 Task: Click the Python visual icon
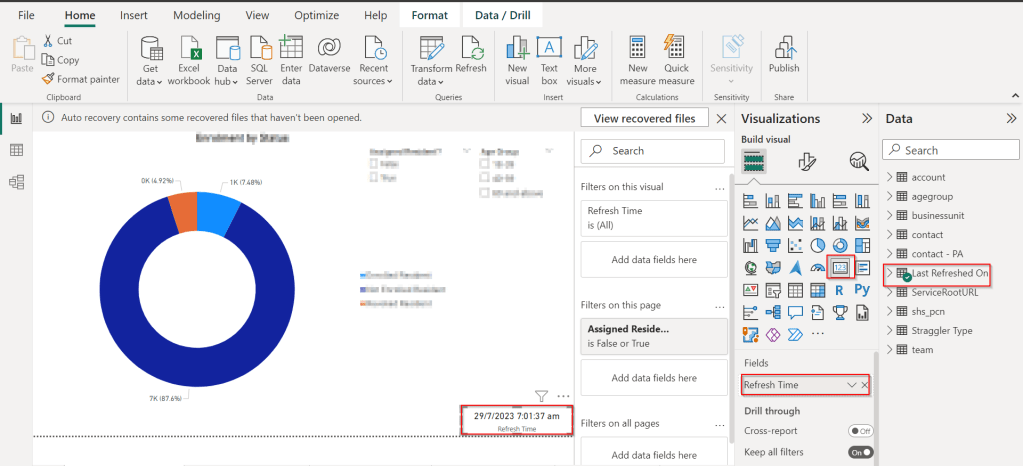[862, 290]
